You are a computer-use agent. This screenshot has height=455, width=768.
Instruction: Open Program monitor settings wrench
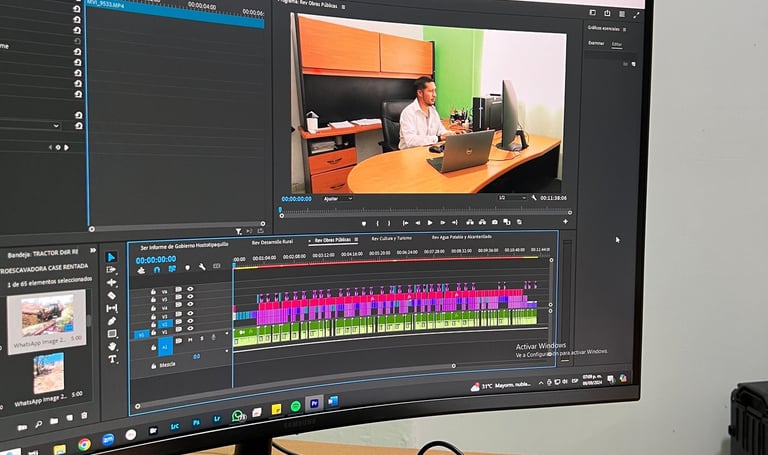[x=534, y=198]
